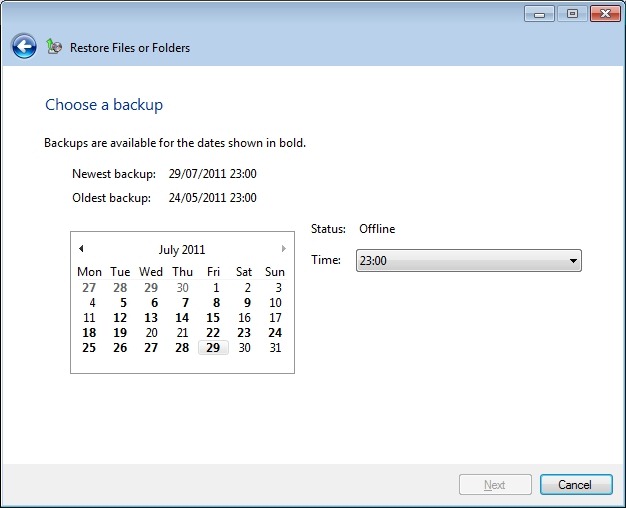The image size is (626, 508).
Task: Pick July 5 in the calendar
Action: (x=121, y=303)
